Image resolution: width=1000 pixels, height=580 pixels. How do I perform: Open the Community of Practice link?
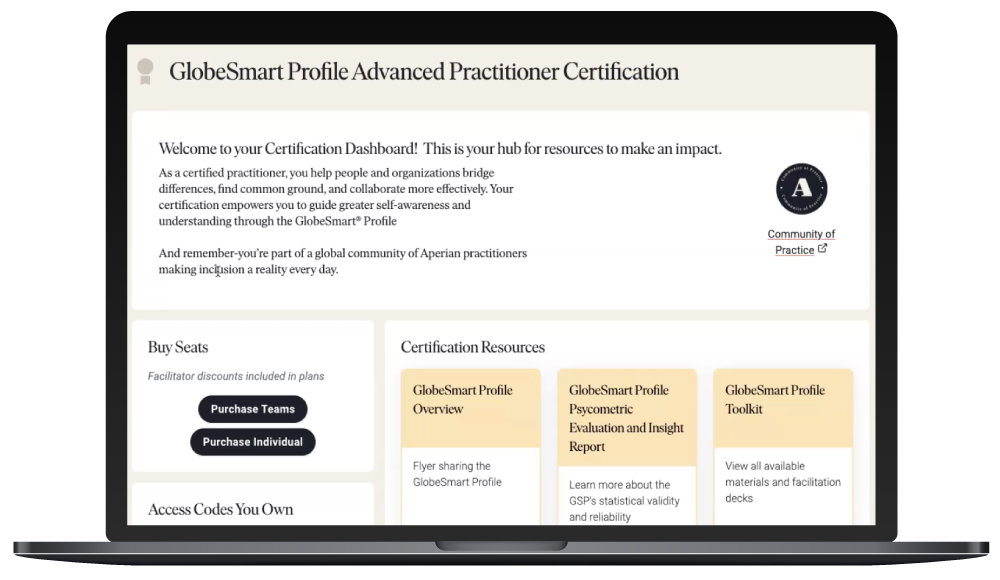[x=801, y=242]
